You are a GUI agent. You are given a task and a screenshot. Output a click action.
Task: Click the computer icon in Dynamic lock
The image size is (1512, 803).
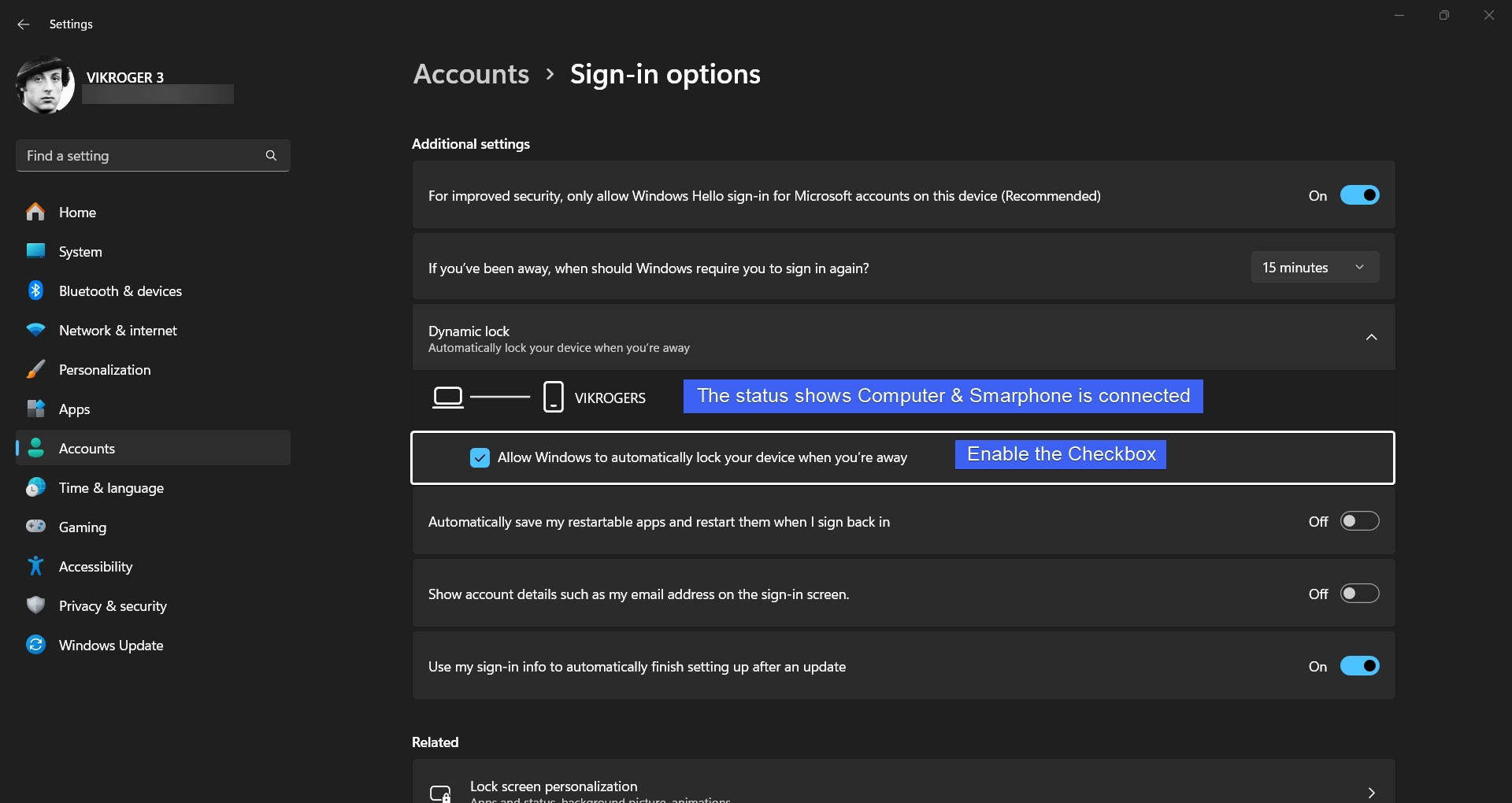(x=448, y=397)
